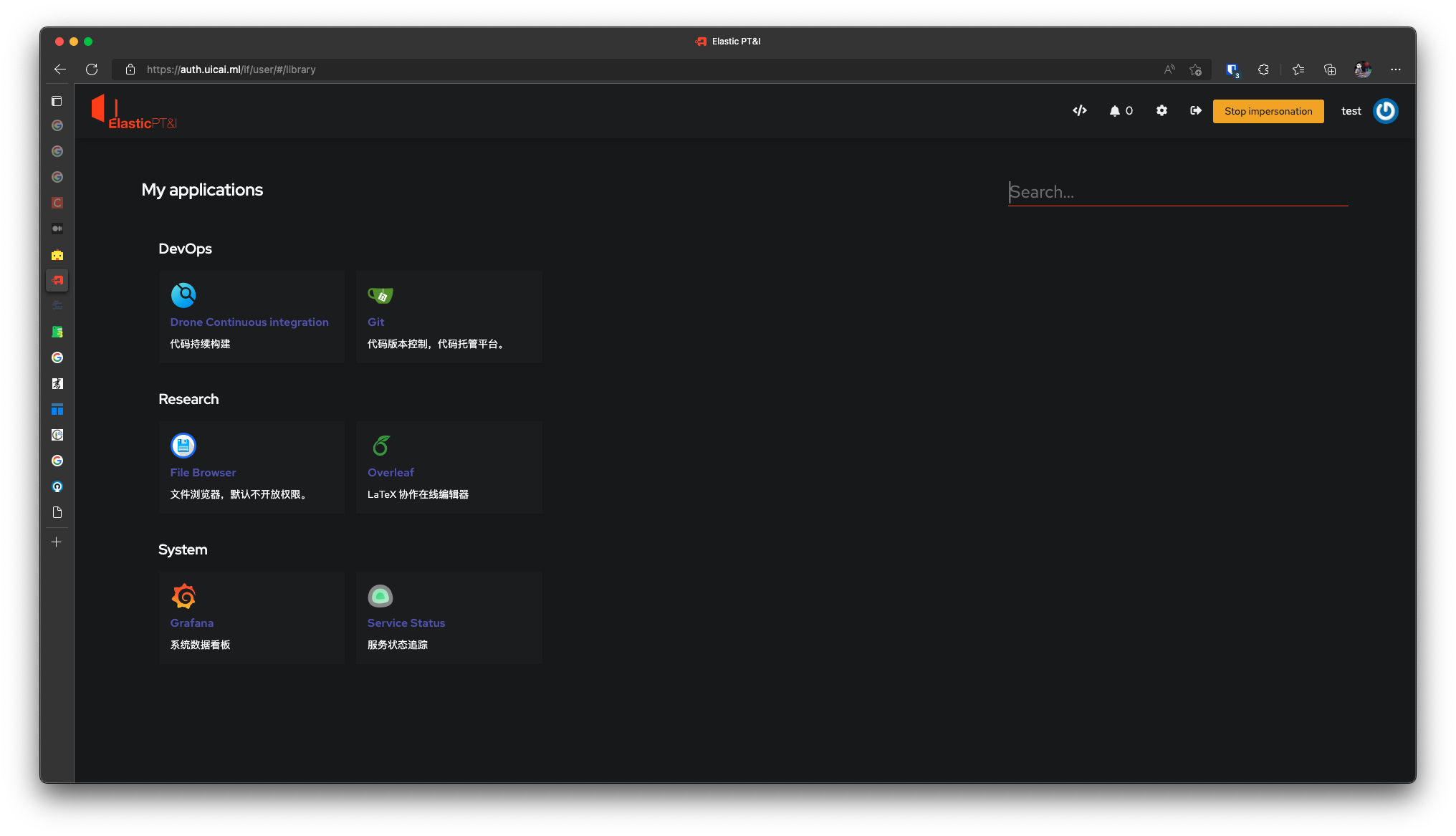Open user settings gear icon
The height and width of the screenshot is (836, 1456).
pyautogui.click(x=1162, y=110)
